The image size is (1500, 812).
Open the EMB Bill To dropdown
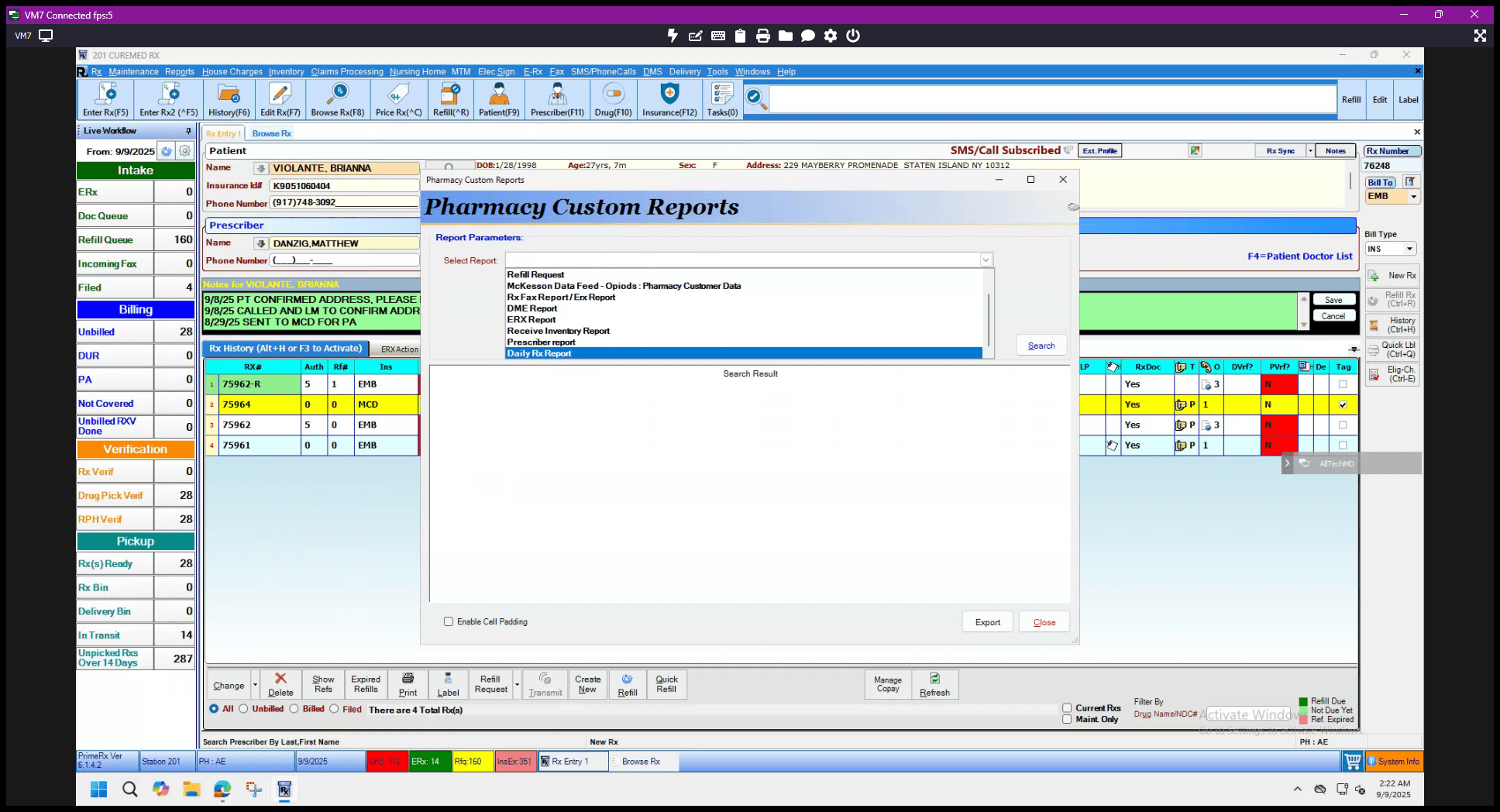pyautogui.click(x=1413, y=197)
